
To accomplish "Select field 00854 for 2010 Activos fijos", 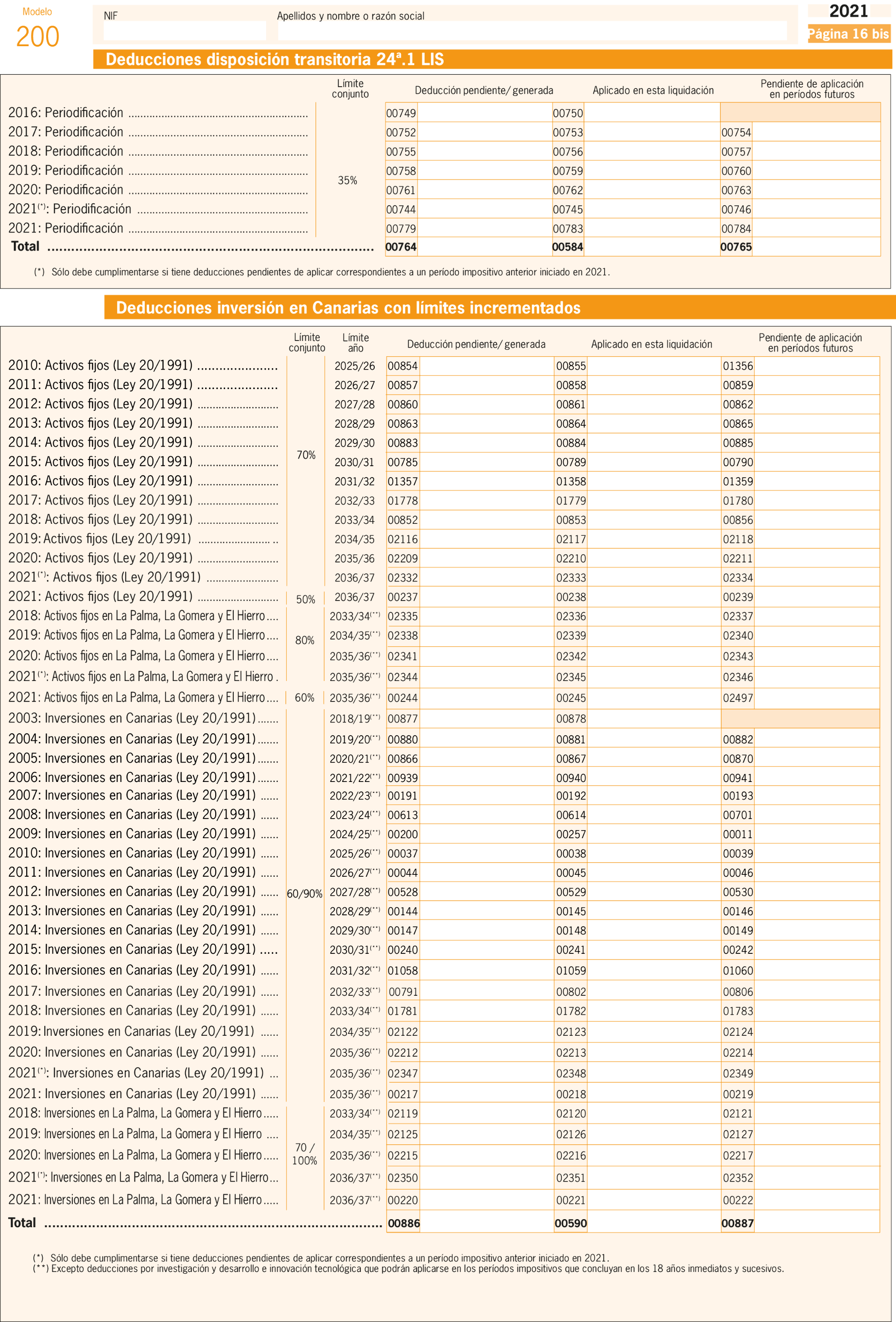I will coord(486,366).
